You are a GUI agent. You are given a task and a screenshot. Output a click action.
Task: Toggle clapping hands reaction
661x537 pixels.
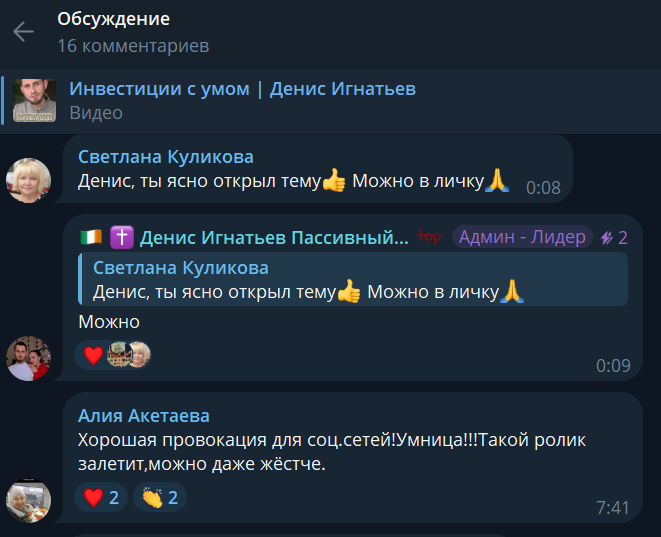pyautogui.click(x=160, y=497)
